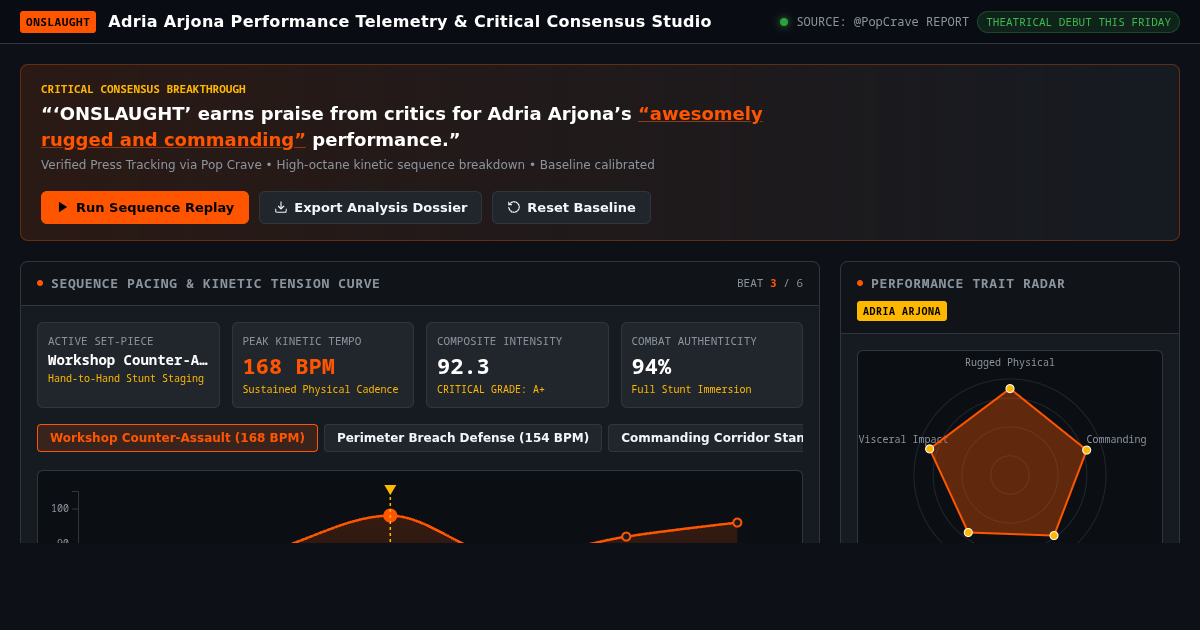The width and height of the screenshot is (1200, 630).
Task: Click the SEQUENCE PACING & KINETIC TENSION CURVE heading
Action: (216, 283)
